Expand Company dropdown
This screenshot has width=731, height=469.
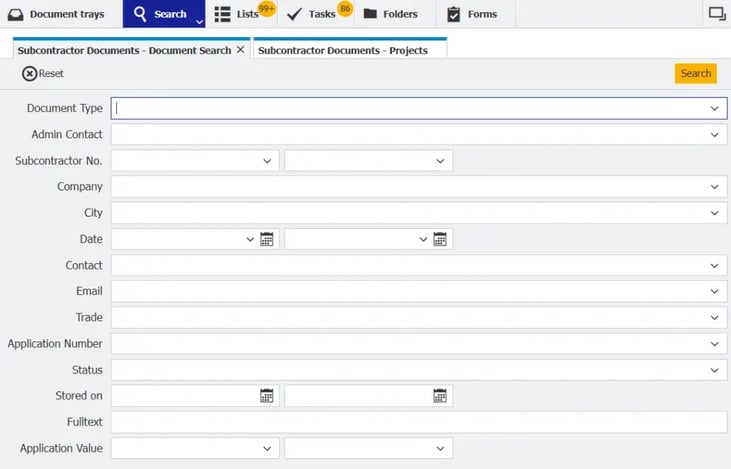coord(714,187)
